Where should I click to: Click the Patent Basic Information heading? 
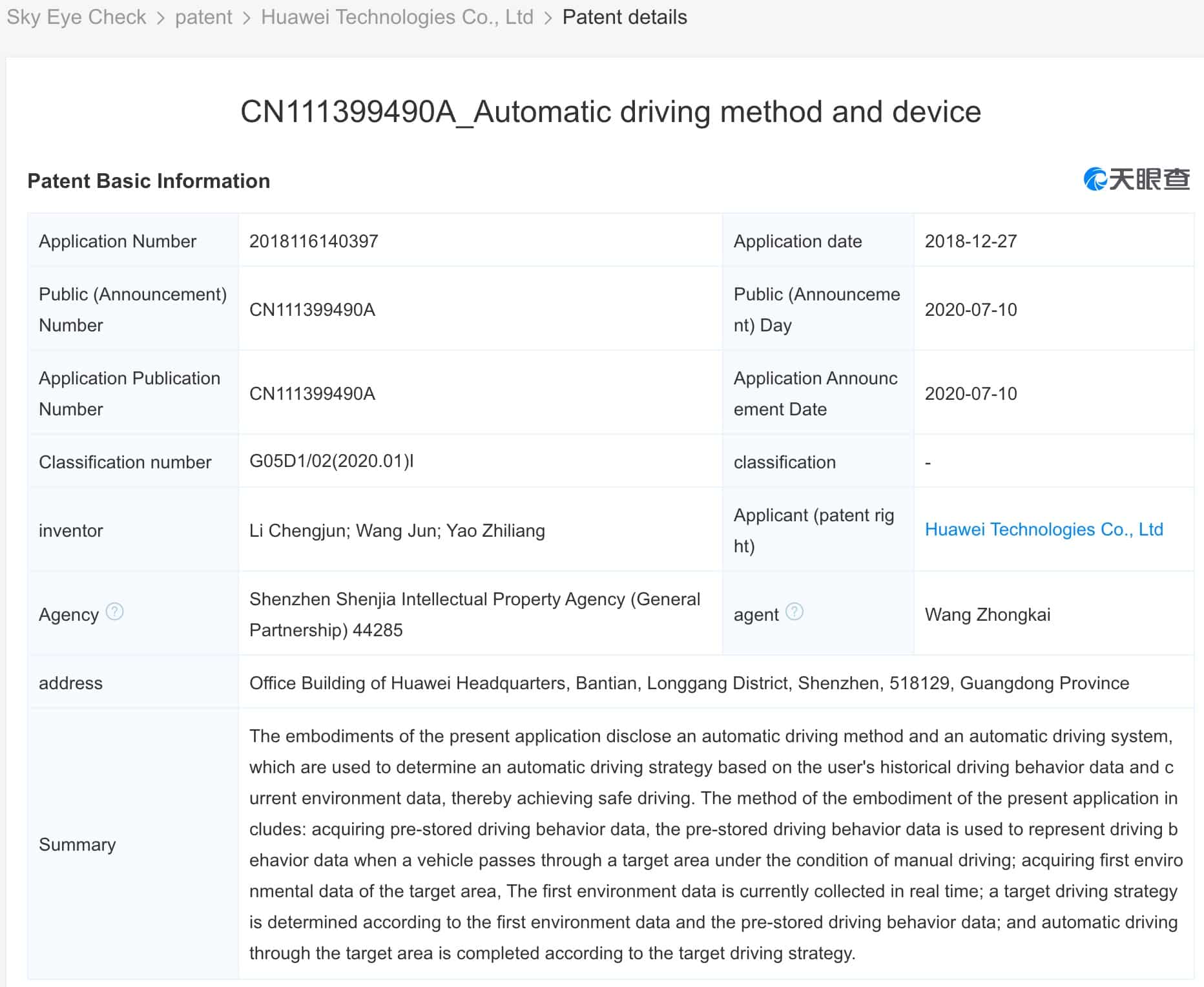point(149,181)
